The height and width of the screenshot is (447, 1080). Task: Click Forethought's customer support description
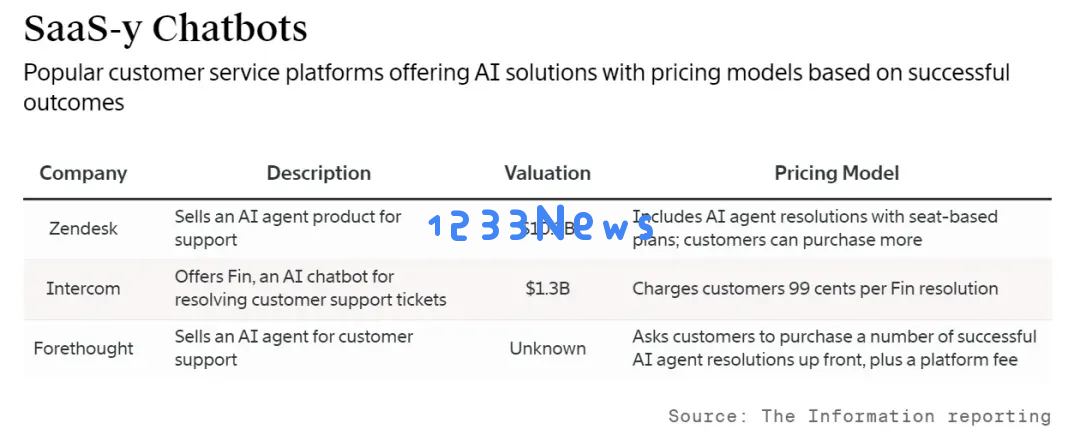click(x=293, y=349)
